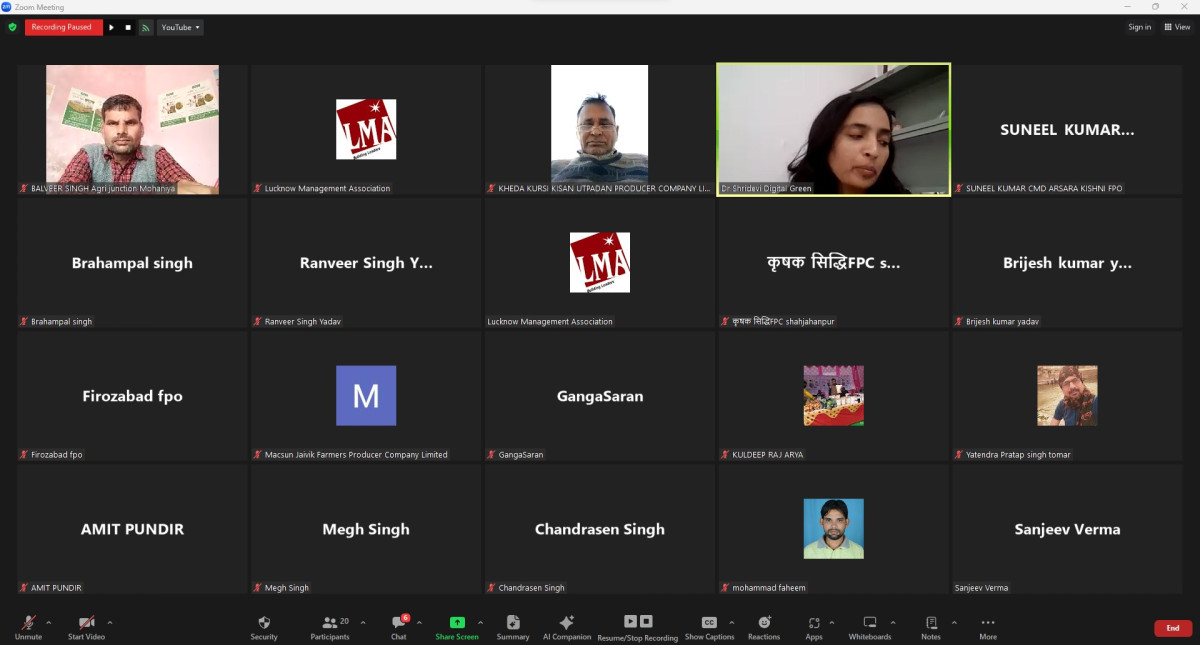Open the More options menu

988,627
